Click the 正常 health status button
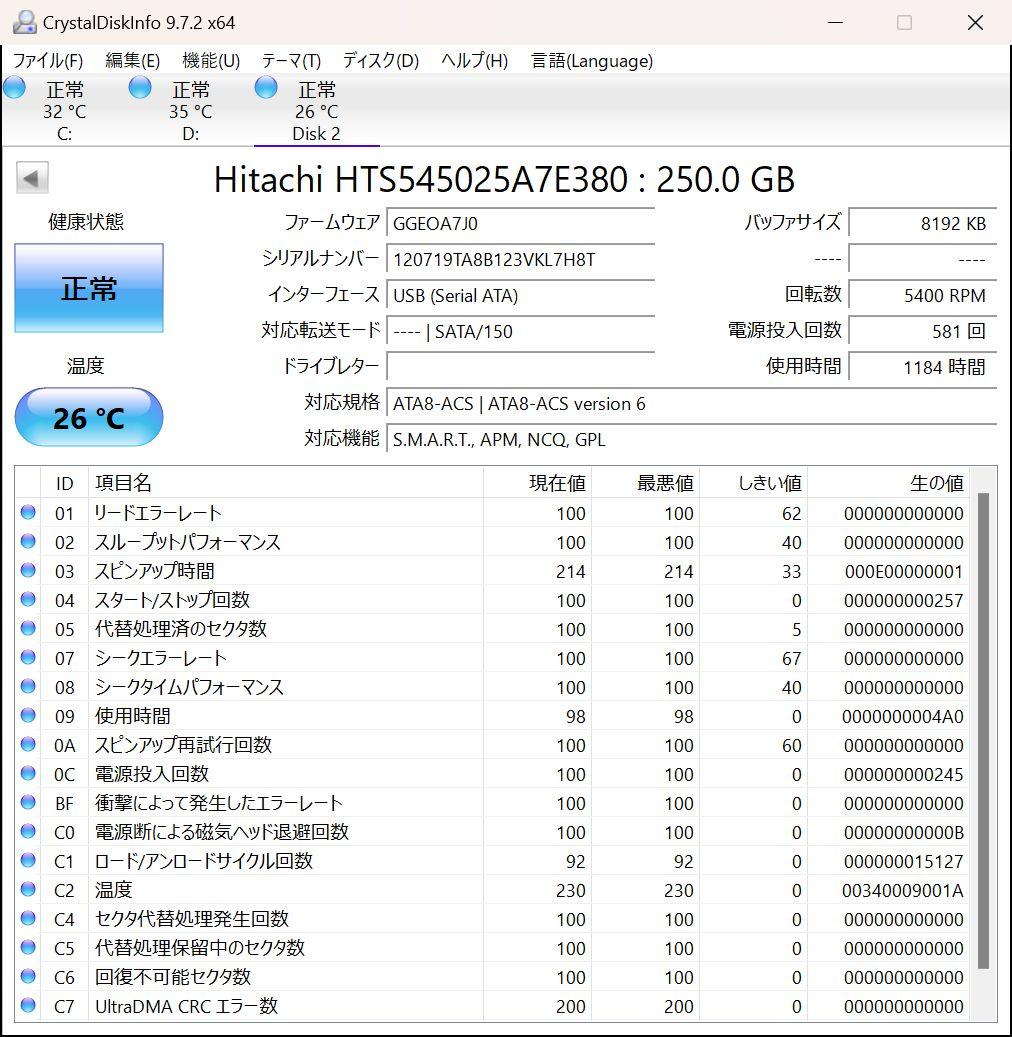Image resolution: width=1012 pixels, height=1037 pixels. [89, 289]
